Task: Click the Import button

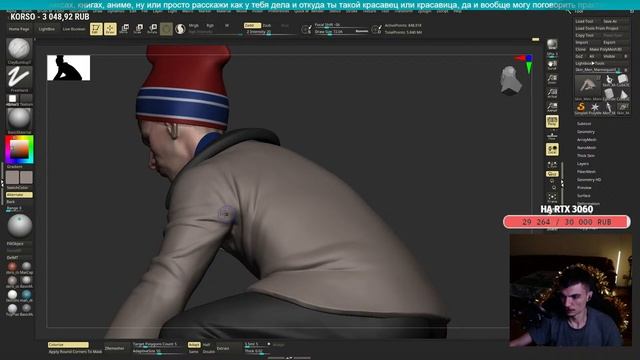Action: click(x=588, y=42)
